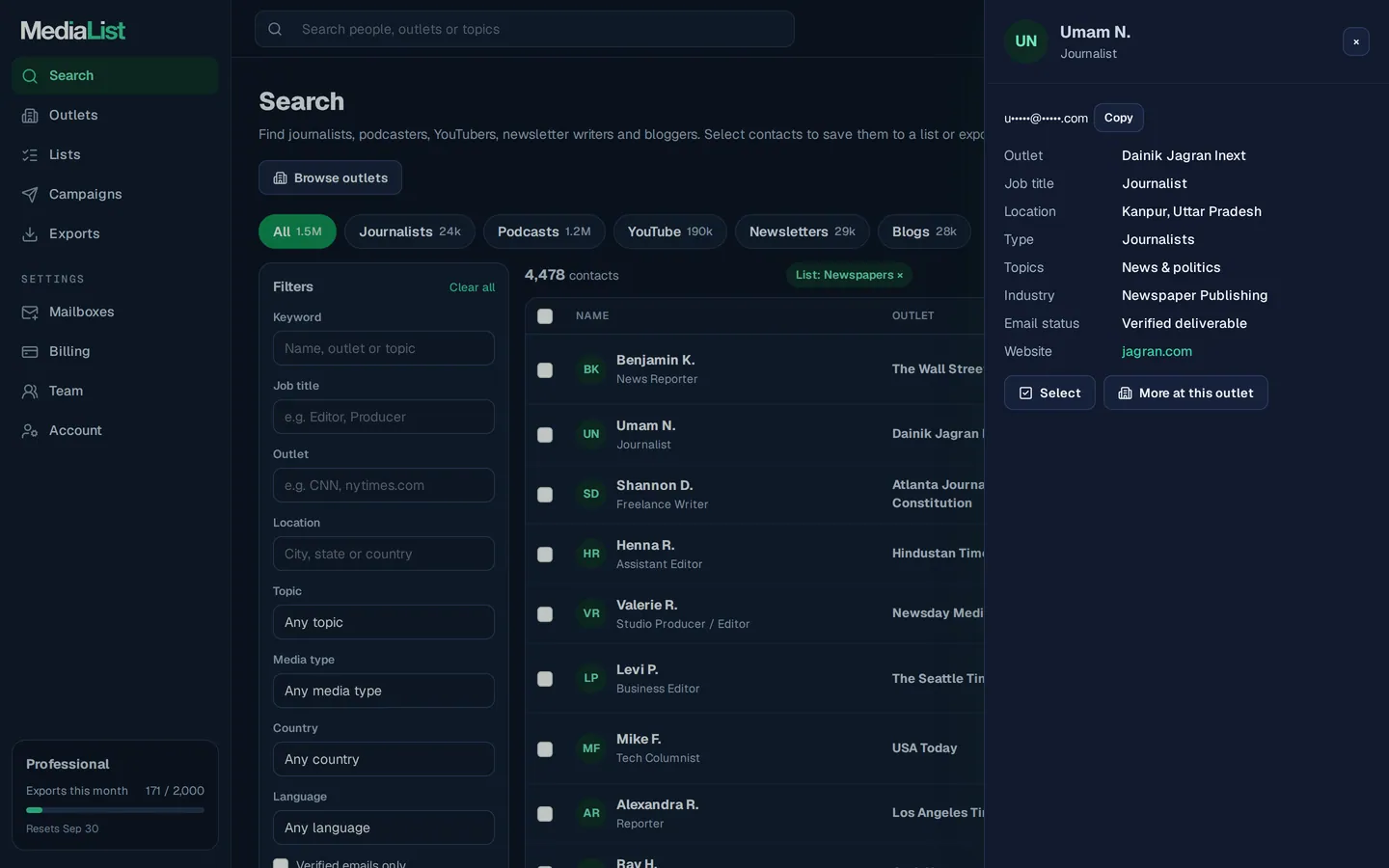Click the UN avatar in detail panel
1389x868 pixels.
point(1026,41)
